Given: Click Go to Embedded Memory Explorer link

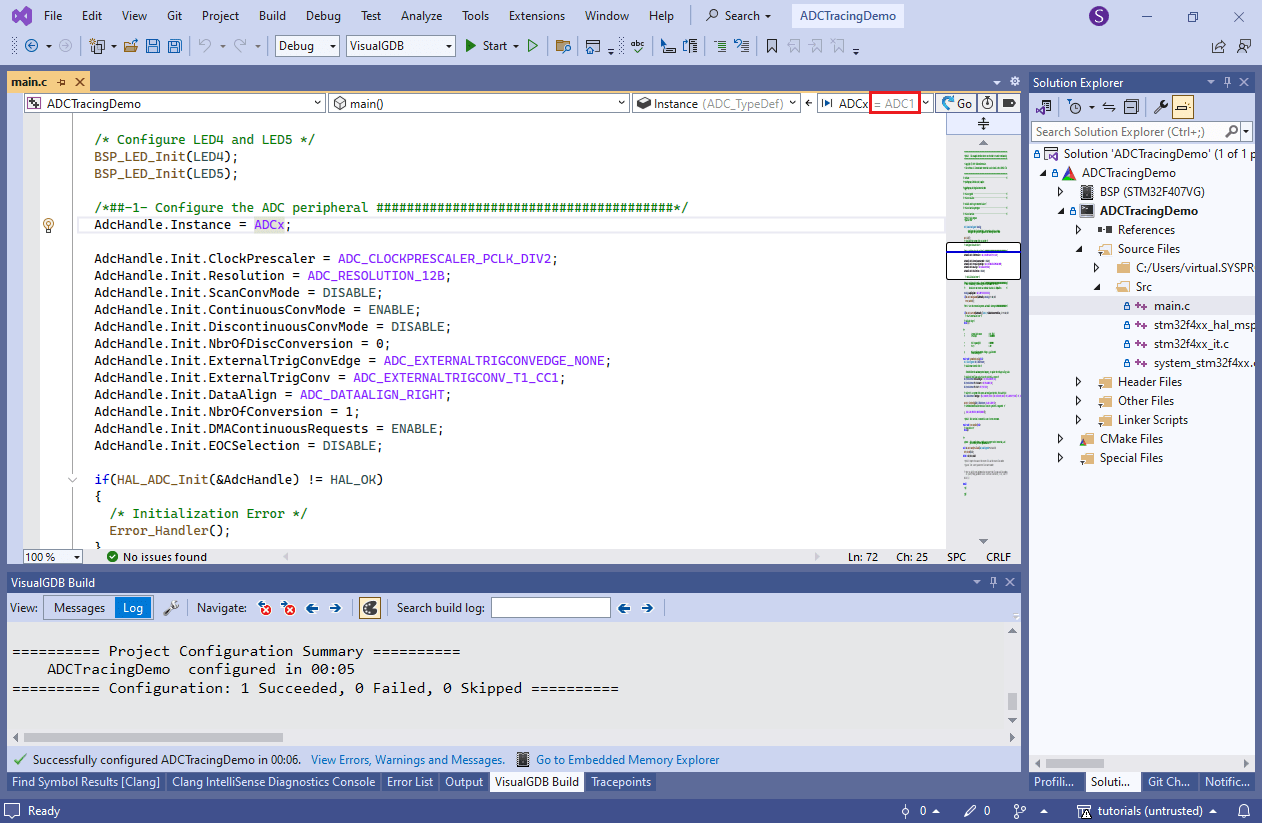Looking at the screenshot, I should tap(627, 760).
